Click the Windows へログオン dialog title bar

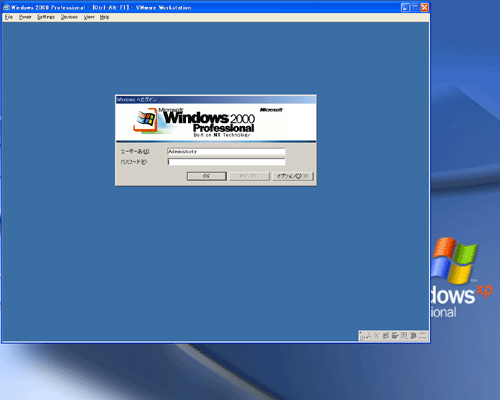point(216,99)
